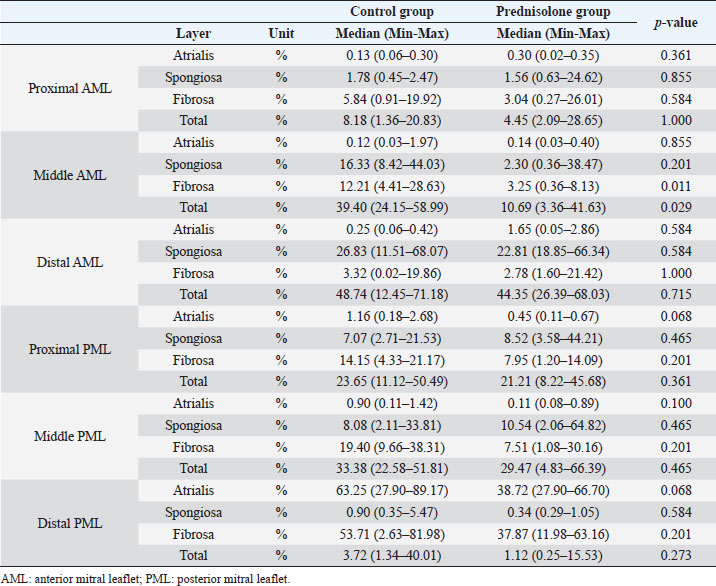The width and height of the screenshot is (716, 586).
Task: Click the Distal PML row label
Action: point(70,523)
